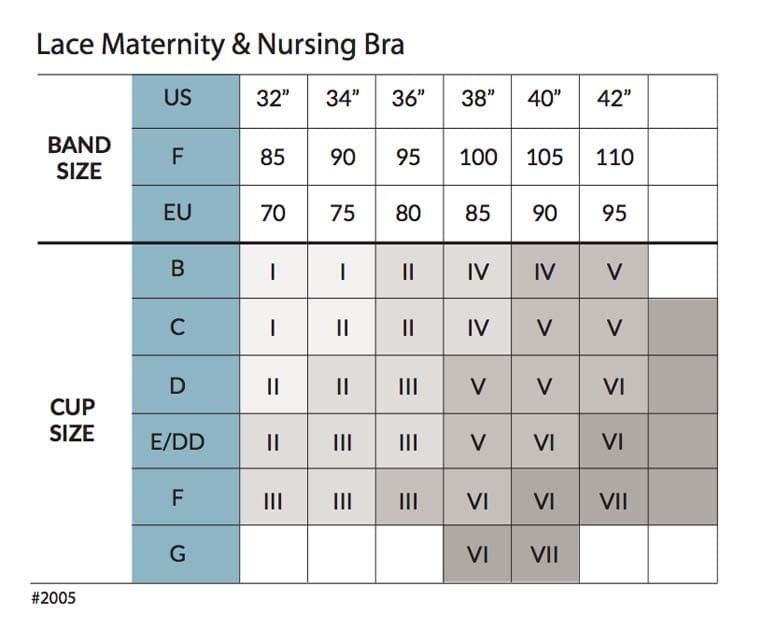Select the VII cell in the G cup row
762x642 pixels.
(x=544, y=554)
